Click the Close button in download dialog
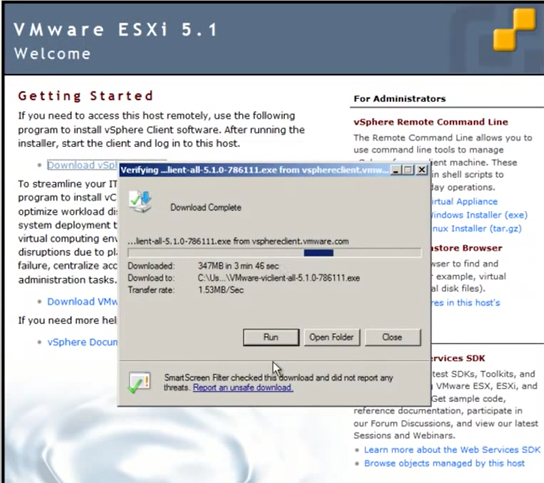 click(392, 337)
